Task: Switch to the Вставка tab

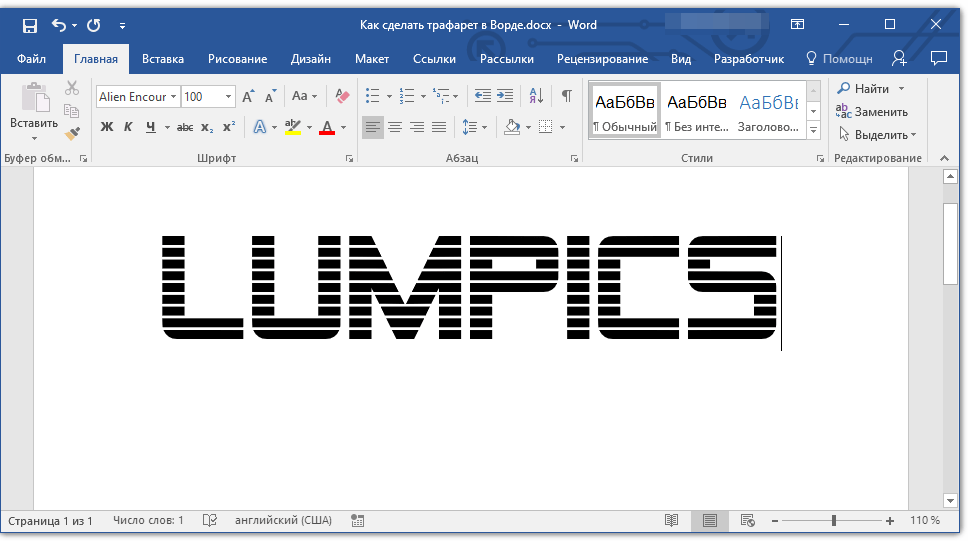Action: click(x=163, y=59)
